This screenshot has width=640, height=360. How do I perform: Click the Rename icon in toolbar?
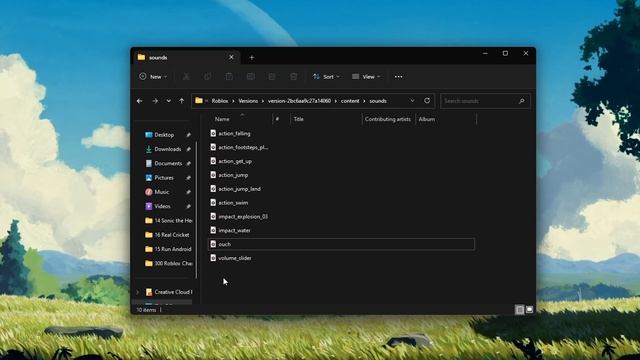click(x=251, y=77)
